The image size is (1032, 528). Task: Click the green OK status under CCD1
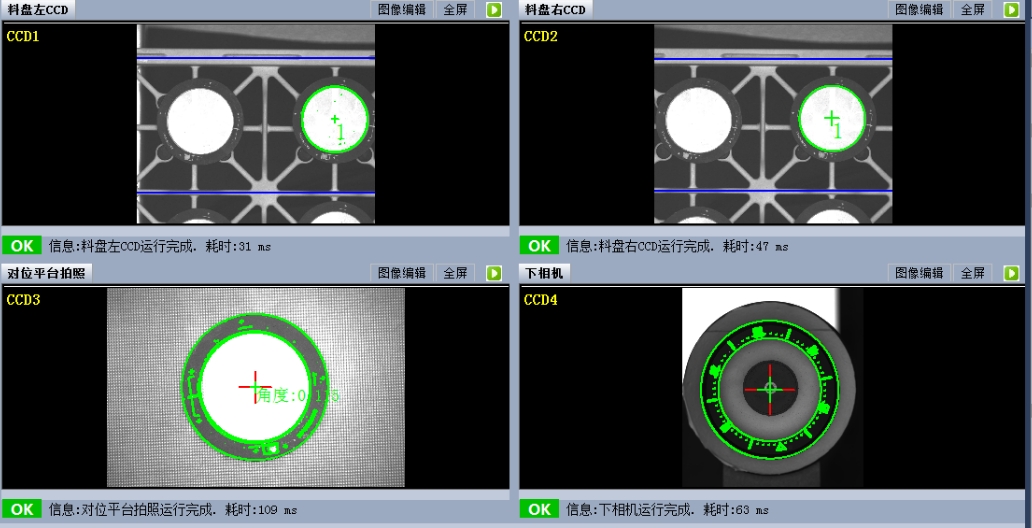click(x=22, y=245)
